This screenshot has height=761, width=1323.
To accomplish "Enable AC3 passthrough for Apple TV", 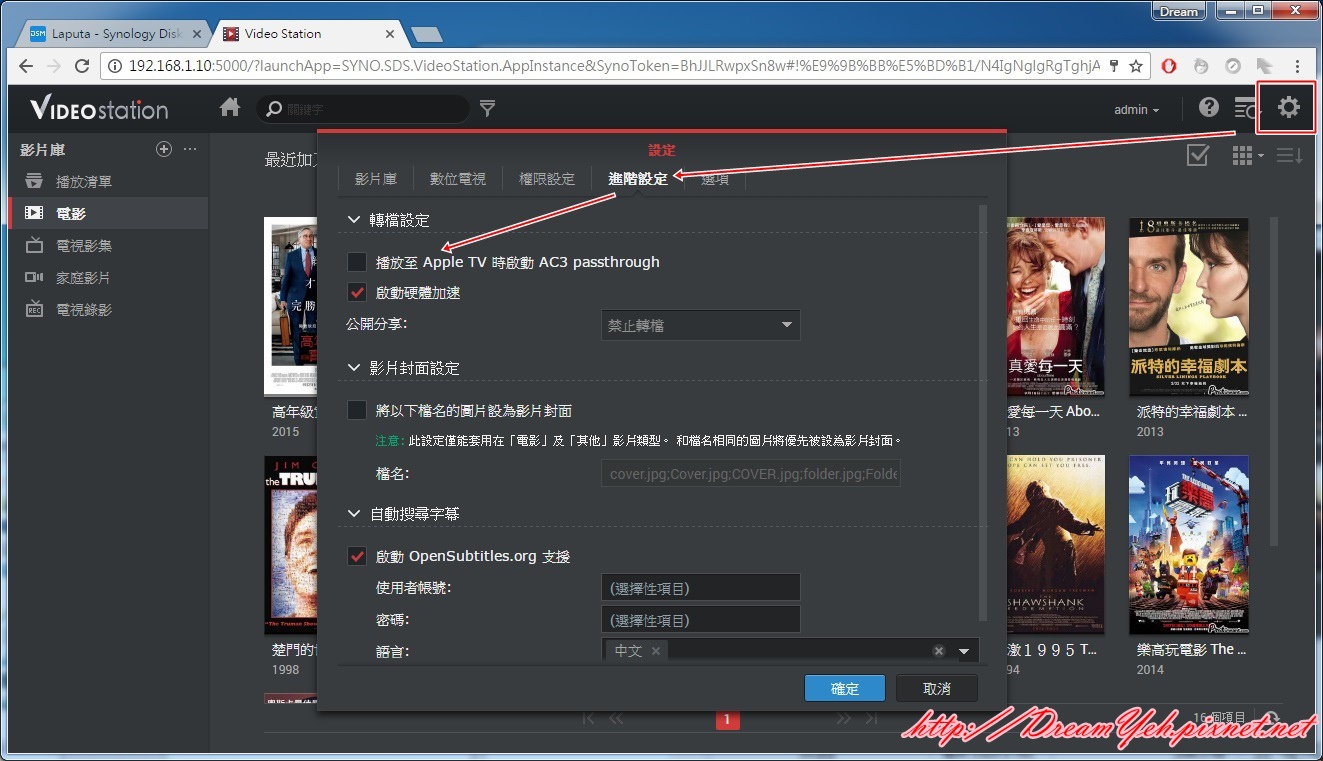I will click(x=357, y=262).
